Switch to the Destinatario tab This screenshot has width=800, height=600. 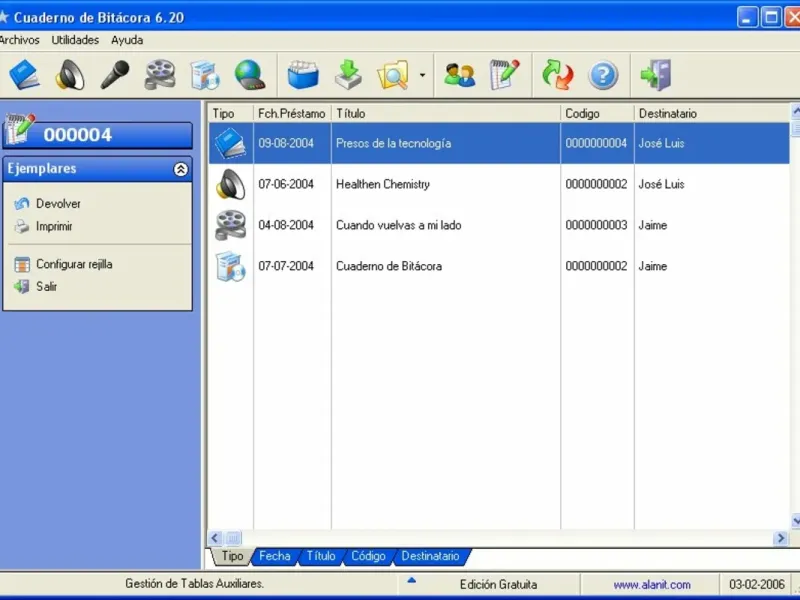430,556
